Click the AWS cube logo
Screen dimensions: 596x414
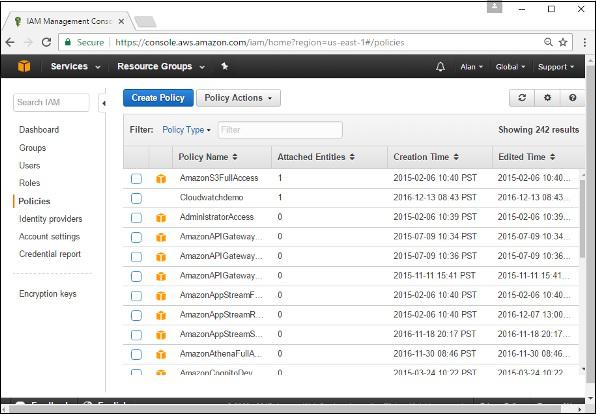[x=24, y=66]
